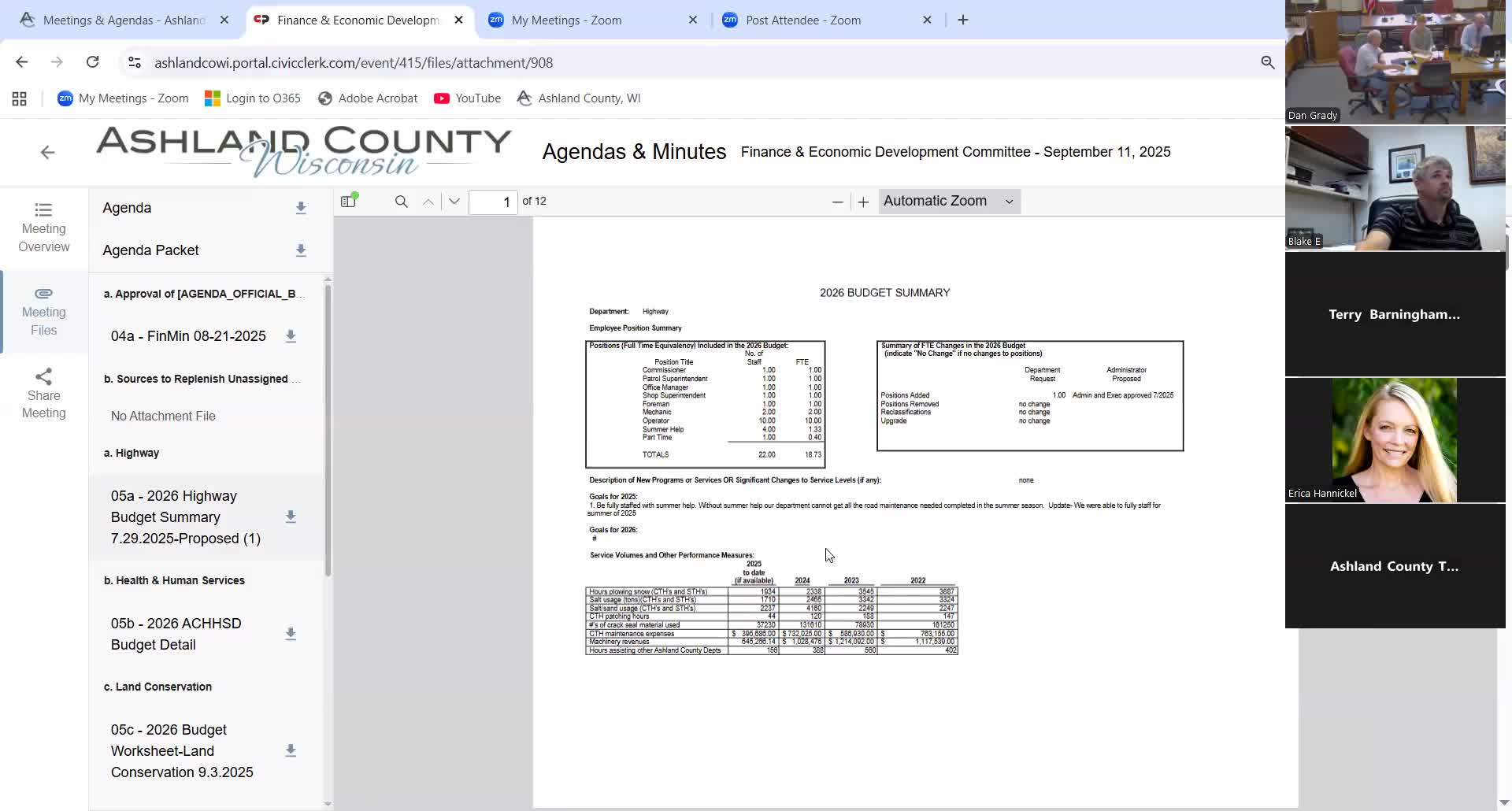Download 05c Land Conservation worksheet file
1512x811 pixels.
coord(291,750)
